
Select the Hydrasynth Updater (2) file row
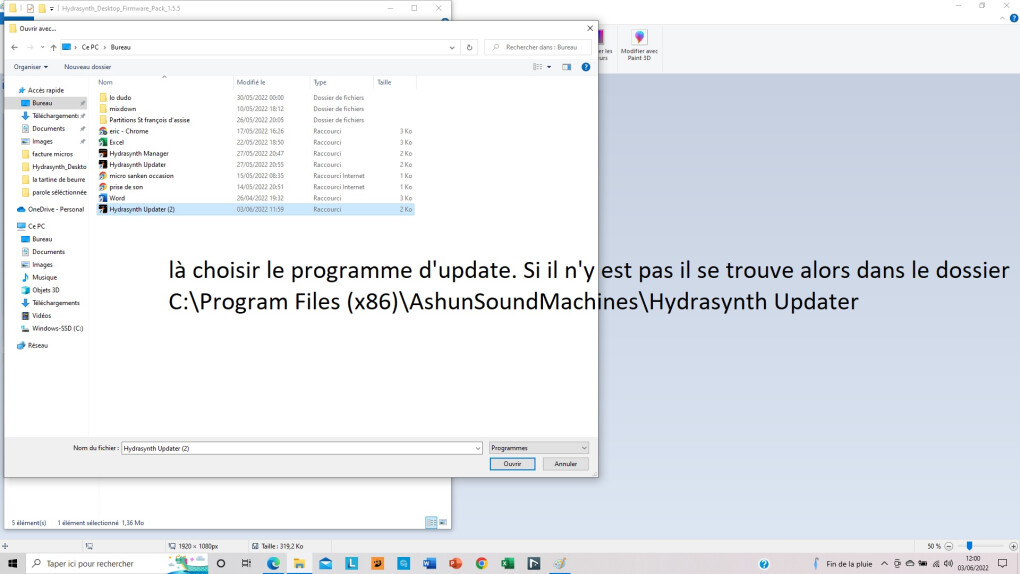(256, 210)
